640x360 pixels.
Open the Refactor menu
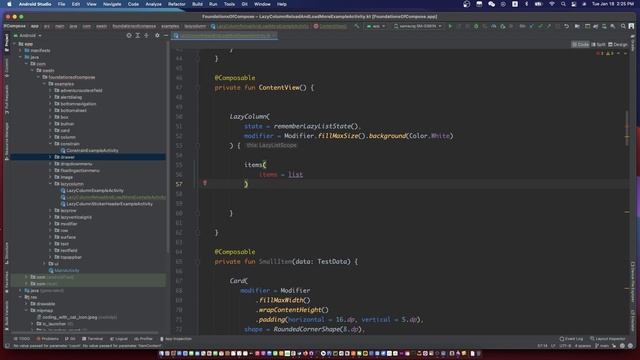click(x=177, y=4)
